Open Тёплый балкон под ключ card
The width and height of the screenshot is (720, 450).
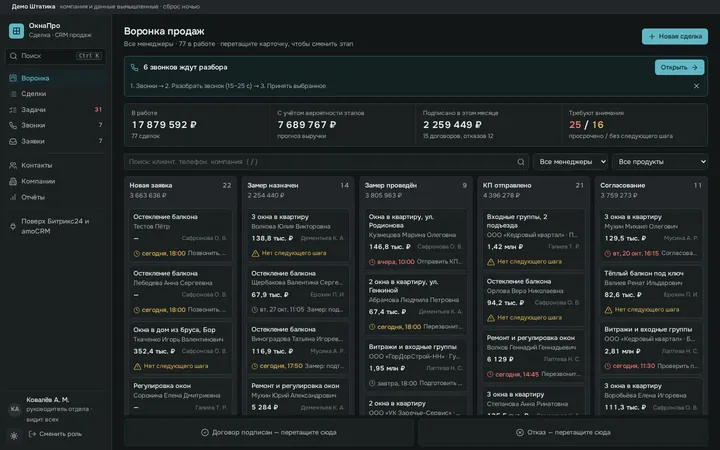coord(652,292)
